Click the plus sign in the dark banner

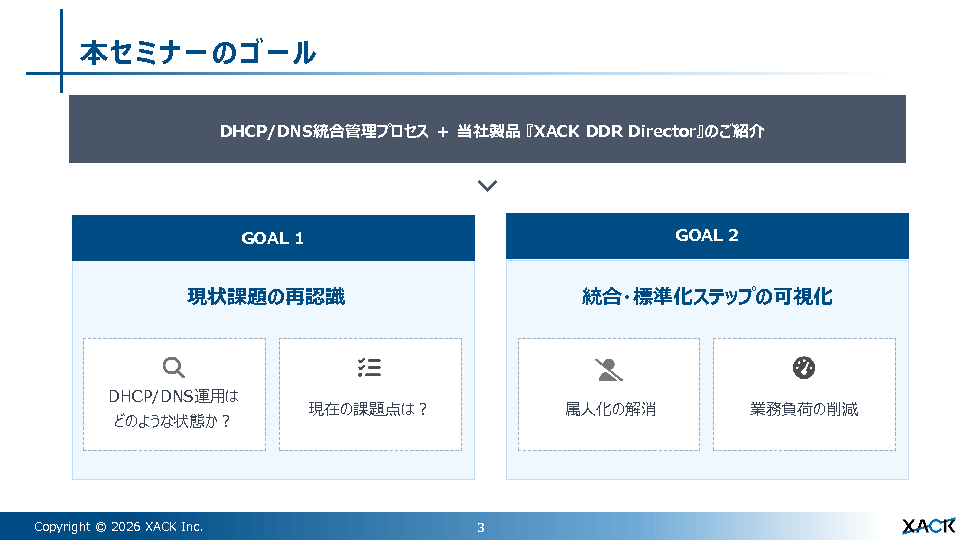[x=442, y=131]
